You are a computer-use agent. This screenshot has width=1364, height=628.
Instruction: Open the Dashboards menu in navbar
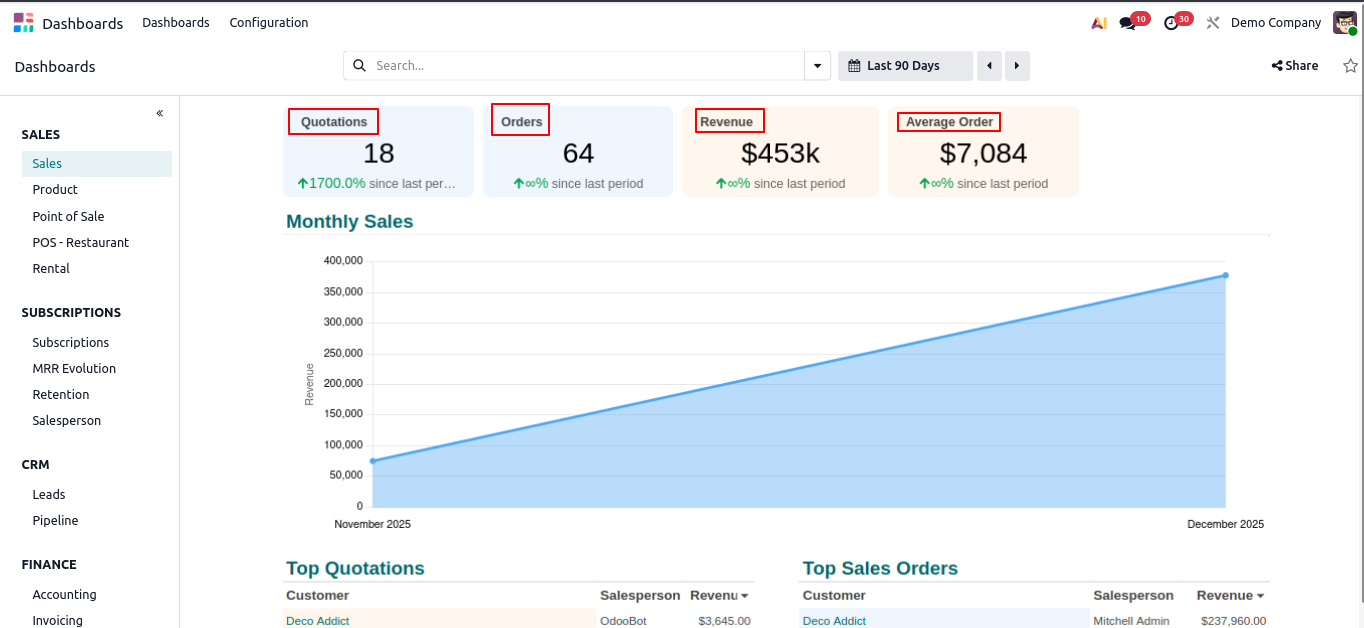(x=176, y=23)
